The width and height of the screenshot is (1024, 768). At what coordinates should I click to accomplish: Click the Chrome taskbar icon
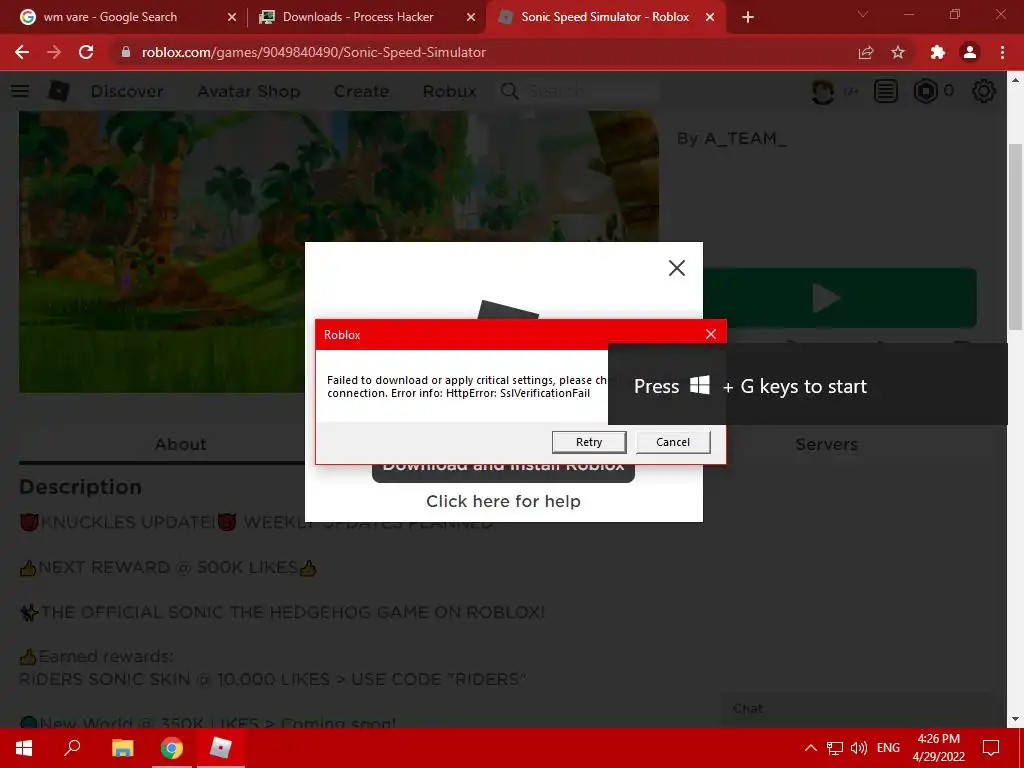[x=172, y=748]
